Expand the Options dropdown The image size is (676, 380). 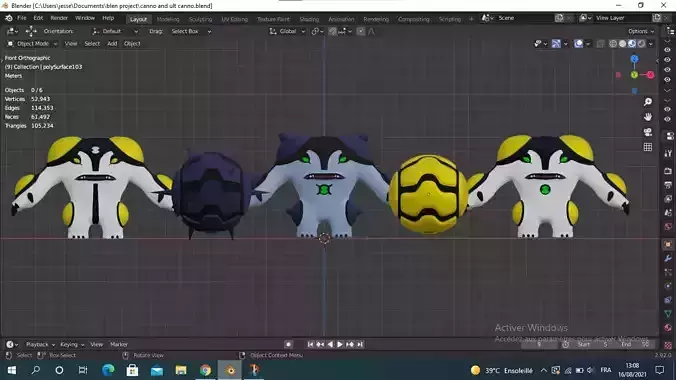[x=641, y=31]
